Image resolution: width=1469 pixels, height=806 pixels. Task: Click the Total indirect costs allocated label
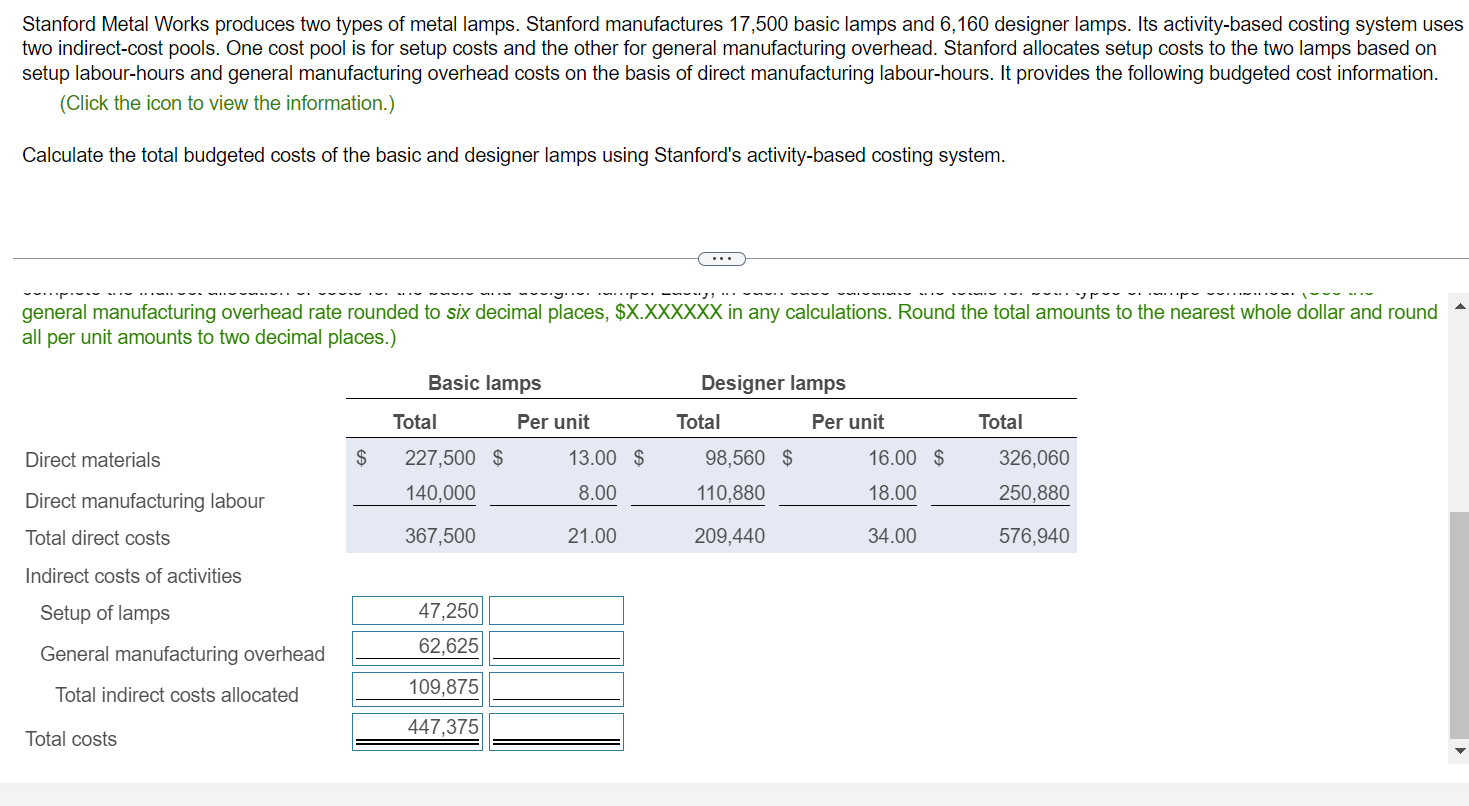pyautogui.click(x=177, y=695)
